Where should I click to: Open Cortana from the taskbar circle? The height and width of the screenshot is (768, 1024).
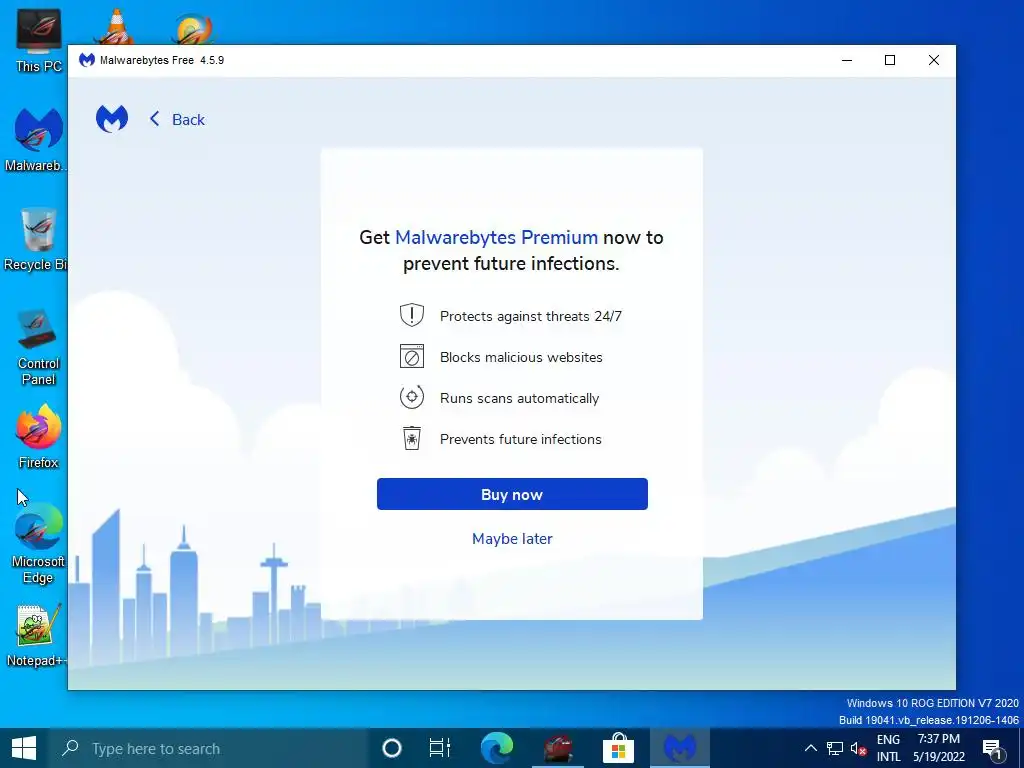click(392, 748)
